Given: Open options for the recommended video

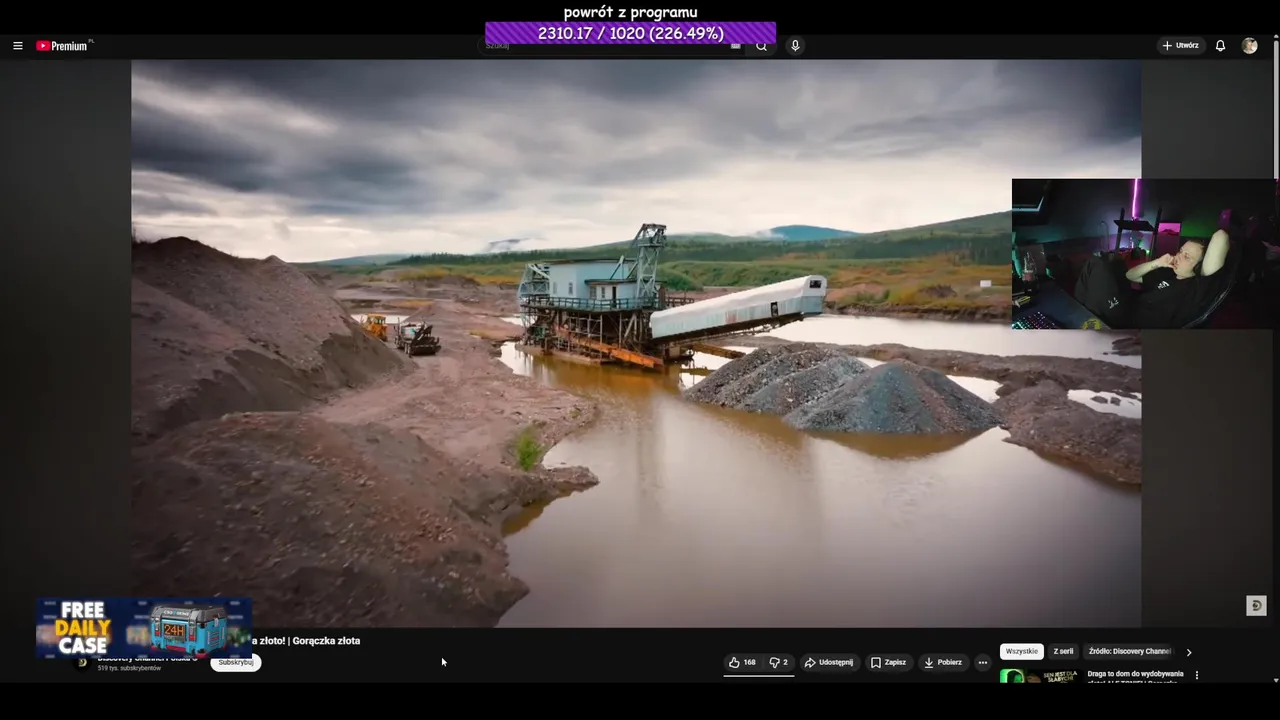Looking at the screenshot, I should tap(1197, 675).
